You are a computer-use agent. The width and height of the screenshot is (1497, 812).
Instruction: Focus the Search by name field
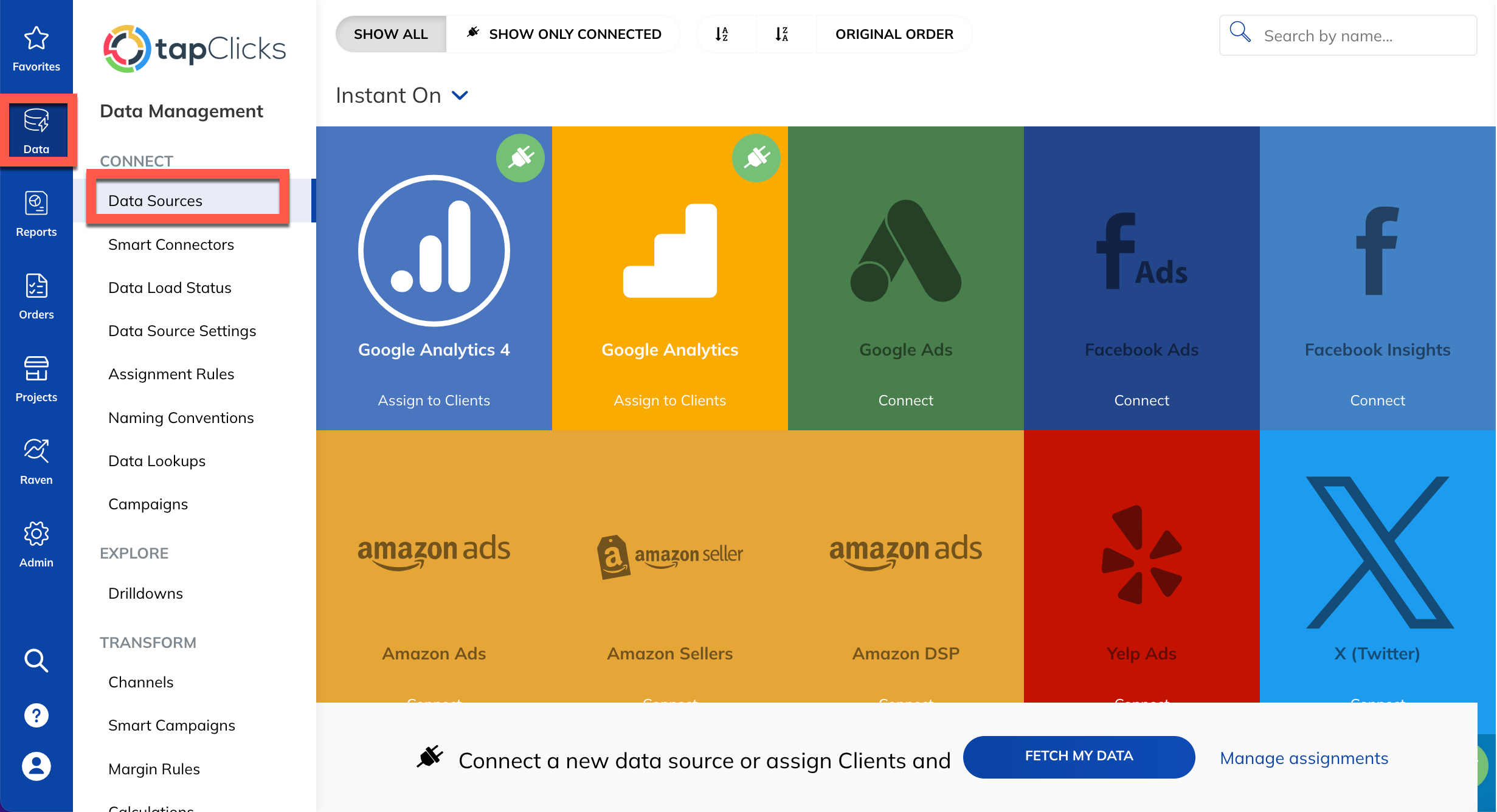click(x=1348, y=35)
